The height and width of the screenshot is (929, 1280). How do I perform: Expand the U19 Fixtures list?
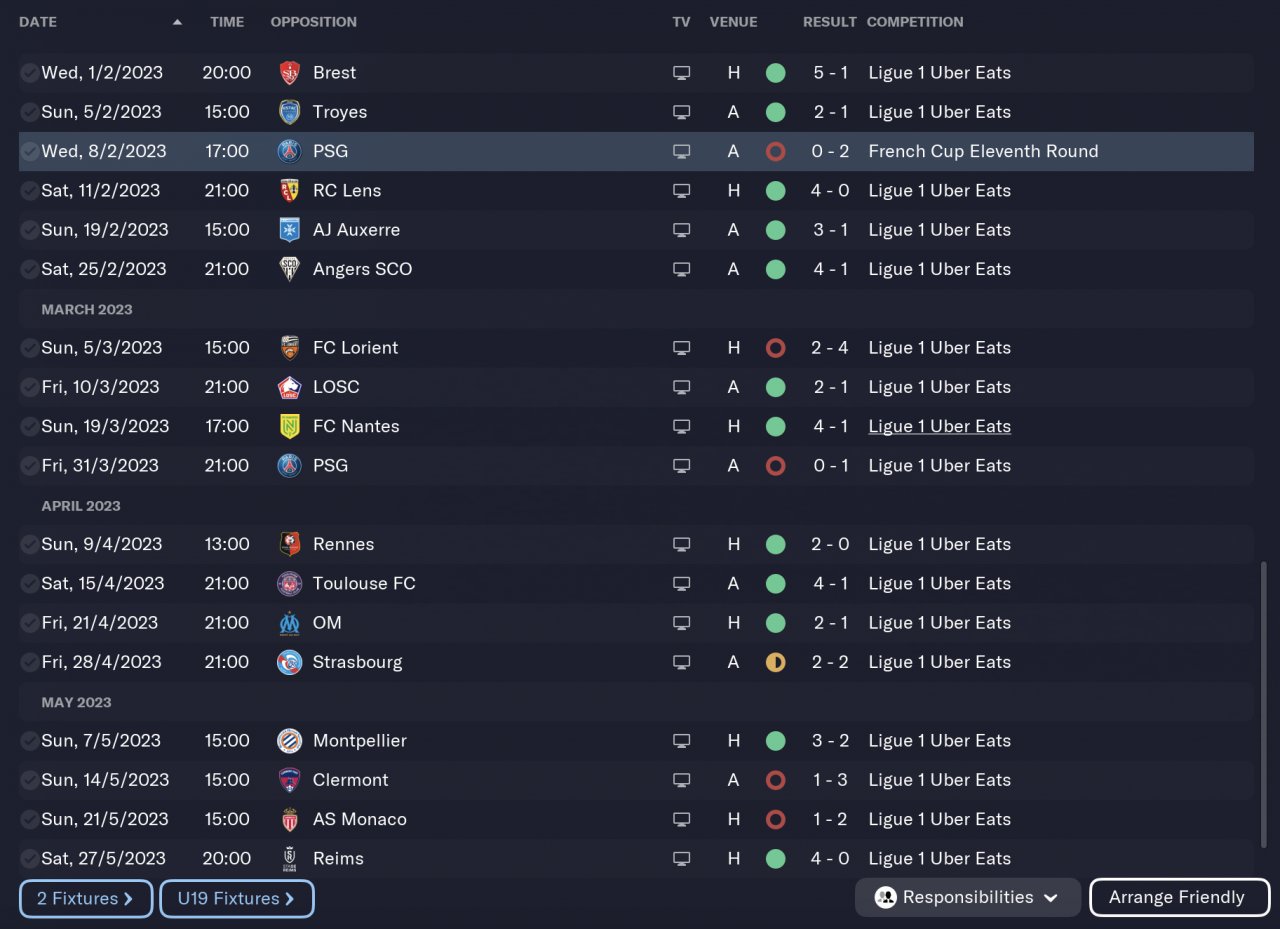tap(236, 899)
